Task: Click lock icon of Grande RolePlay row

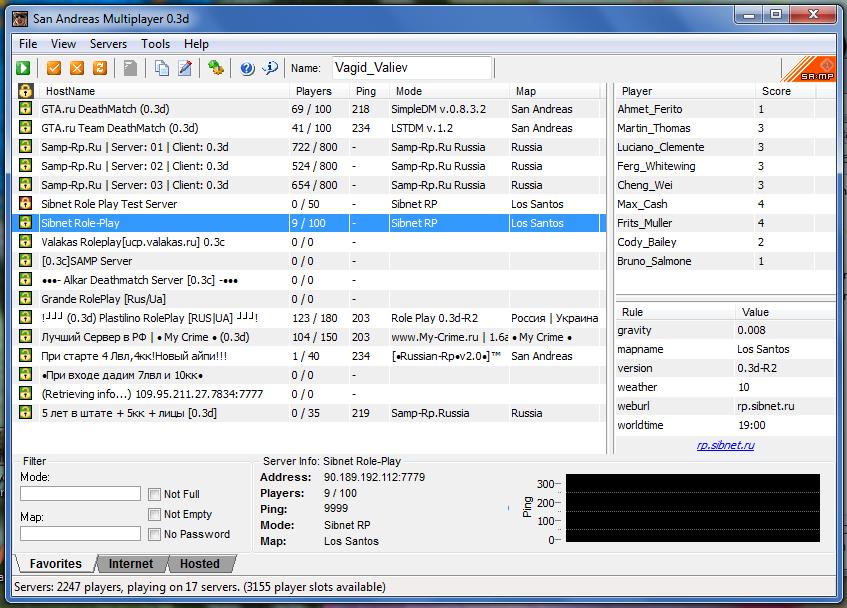Action: point(25,299)
